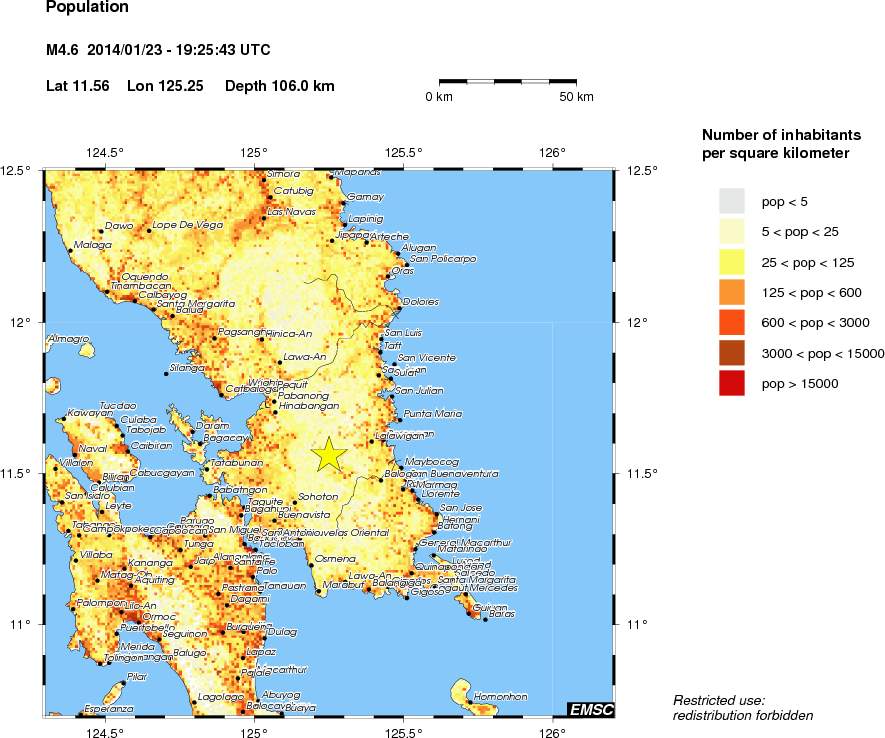
Task: Choose the '600 < pop < 3000' swatch
Action: click(x=733, y=322)
